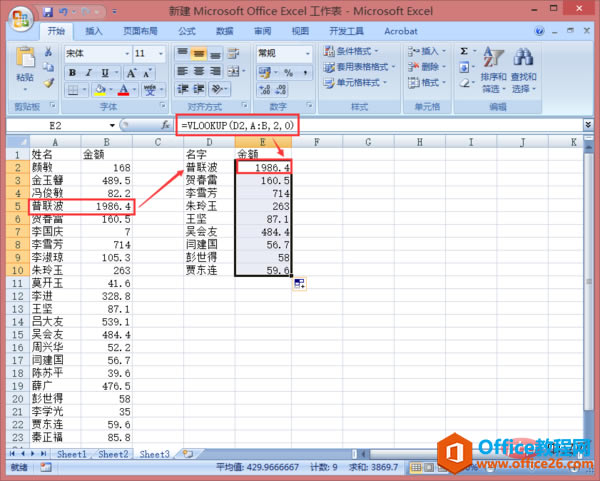Switch to the 插入 ribbon tab
Image resolution: width=600 pixels, height=481 pixels.
[x=94, y=31]
